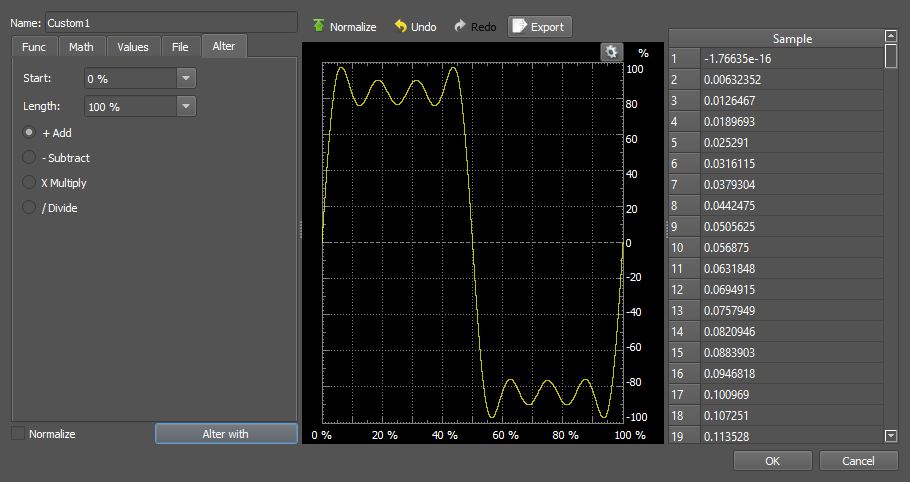
Task: Click the Sample column header
Action: click(x=792, y=38)
